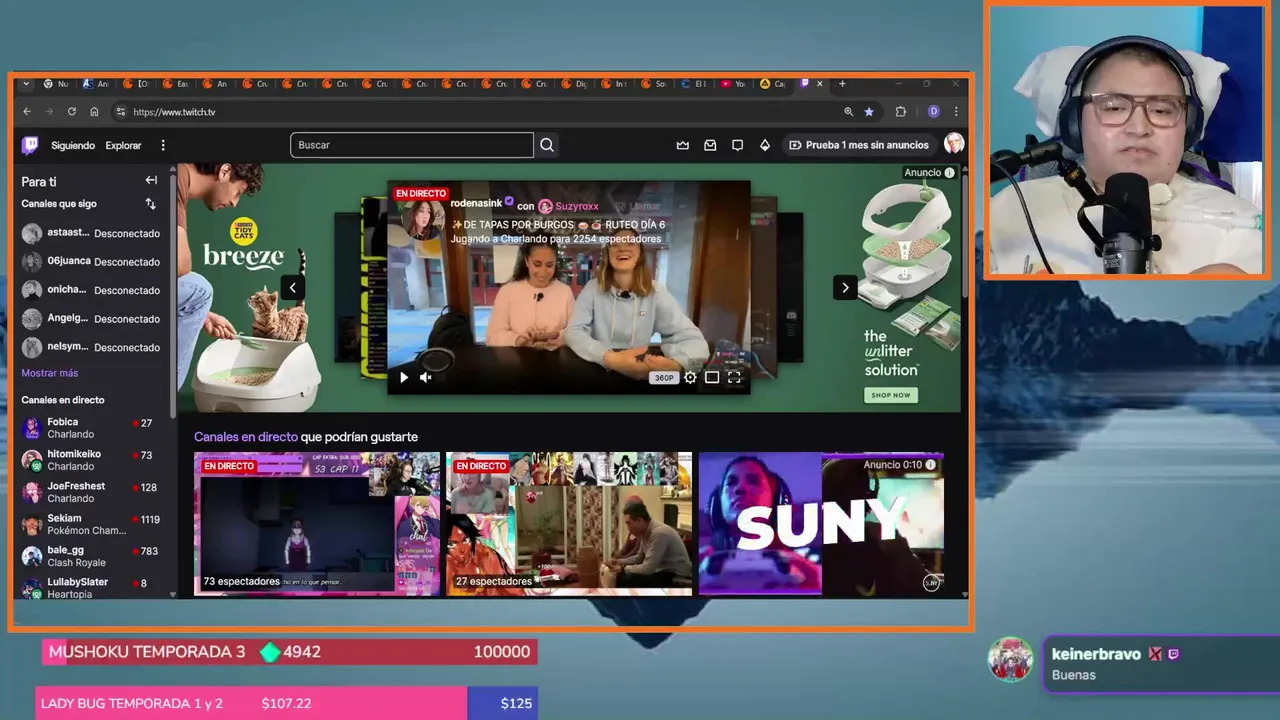Open the three-dot more menu beside Explorar

(162, 145)
